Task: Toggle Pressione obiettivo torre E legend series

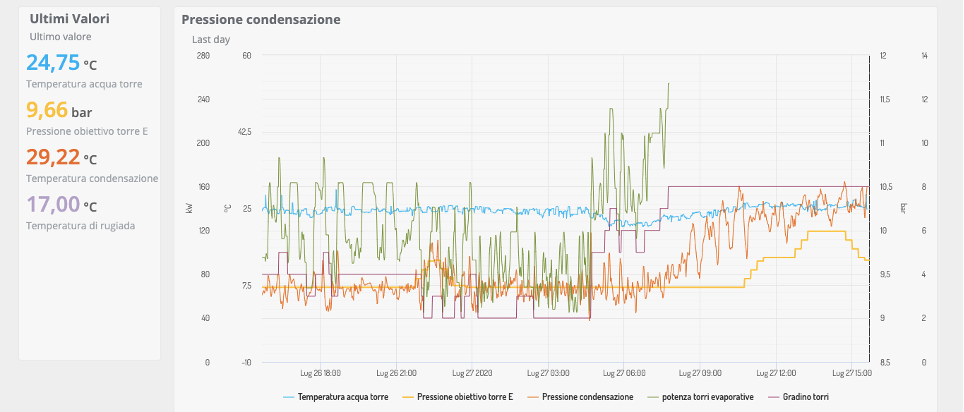Action: [x=458, y=397]
